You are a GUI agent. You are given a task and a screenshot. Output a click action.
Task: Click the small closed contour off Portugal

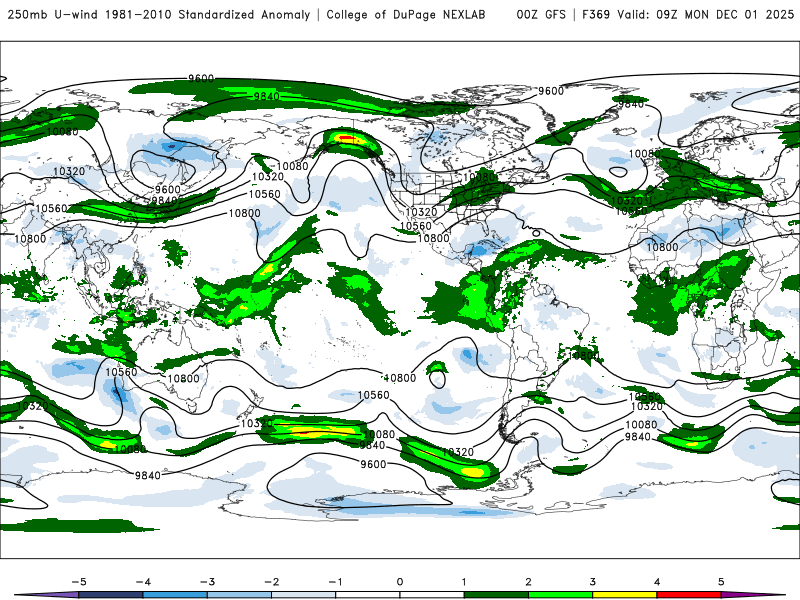(x=619, y=172)
